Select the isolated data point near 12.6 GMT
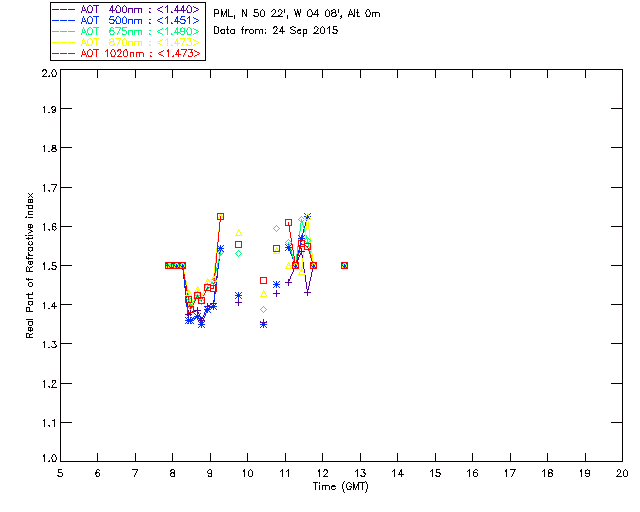 [x=344, y=265]
